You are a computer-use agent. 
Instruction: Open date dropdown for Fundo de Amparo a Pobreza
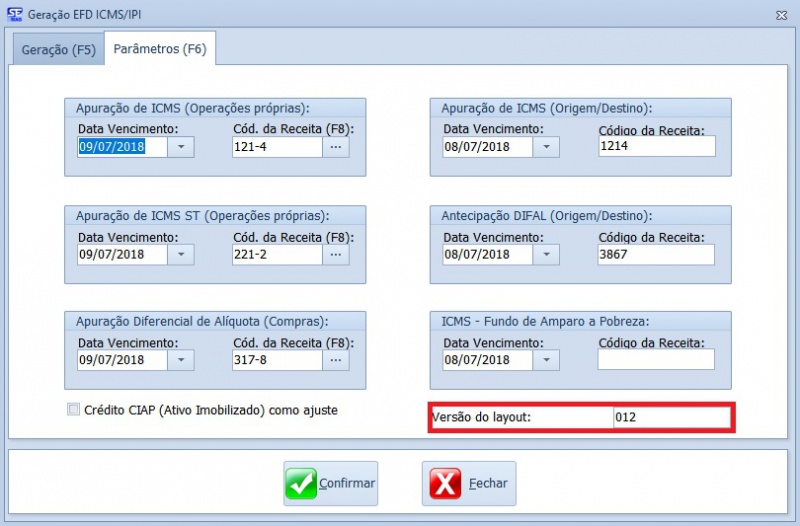[x=546, y=360]
